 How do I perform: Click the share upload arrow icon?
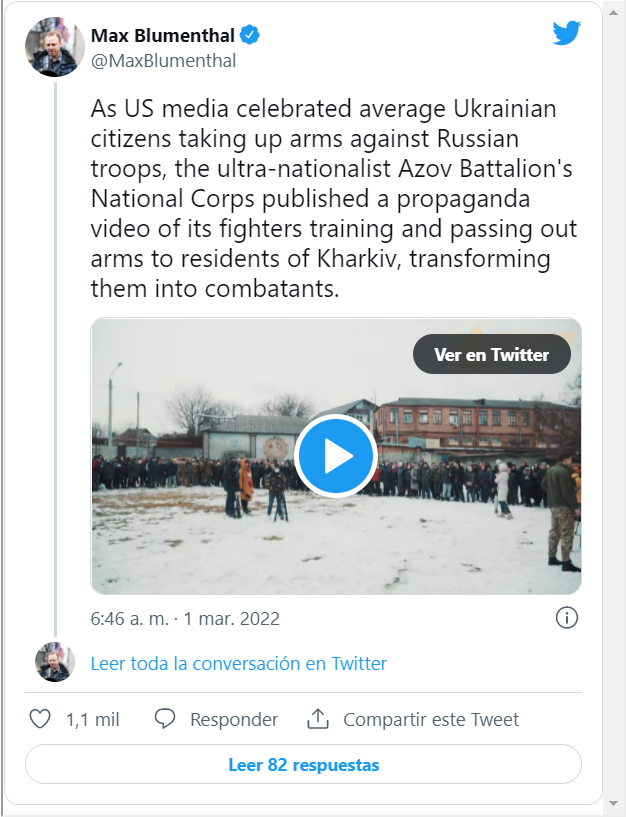318,719
